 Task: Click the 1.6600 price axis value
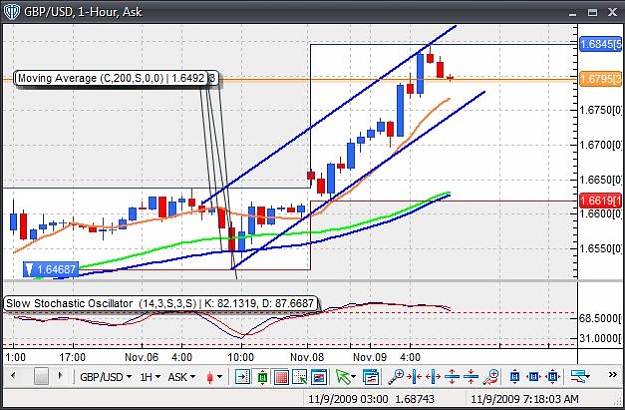[600, 214]
